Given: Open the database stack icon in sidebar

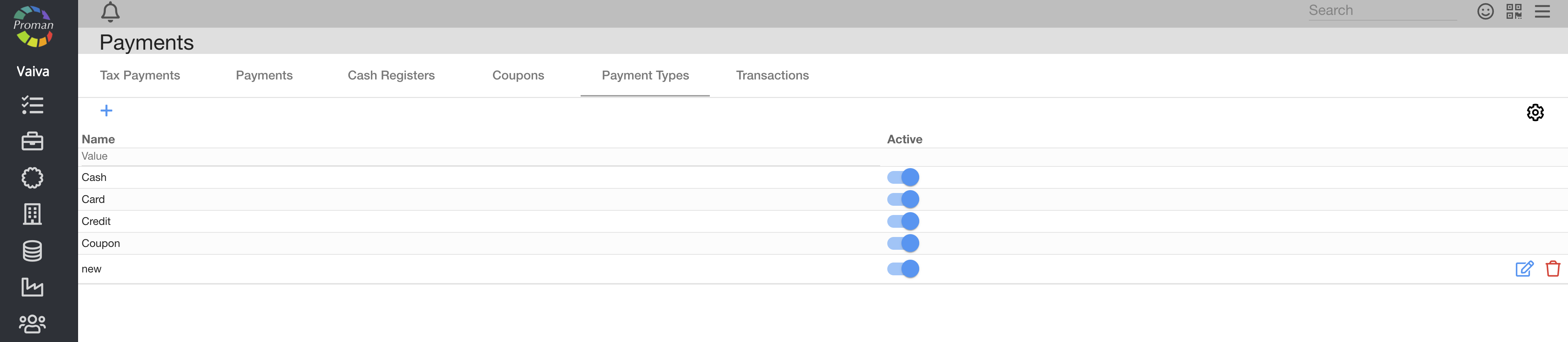Looking at the screenshot, I should [32, 251].
